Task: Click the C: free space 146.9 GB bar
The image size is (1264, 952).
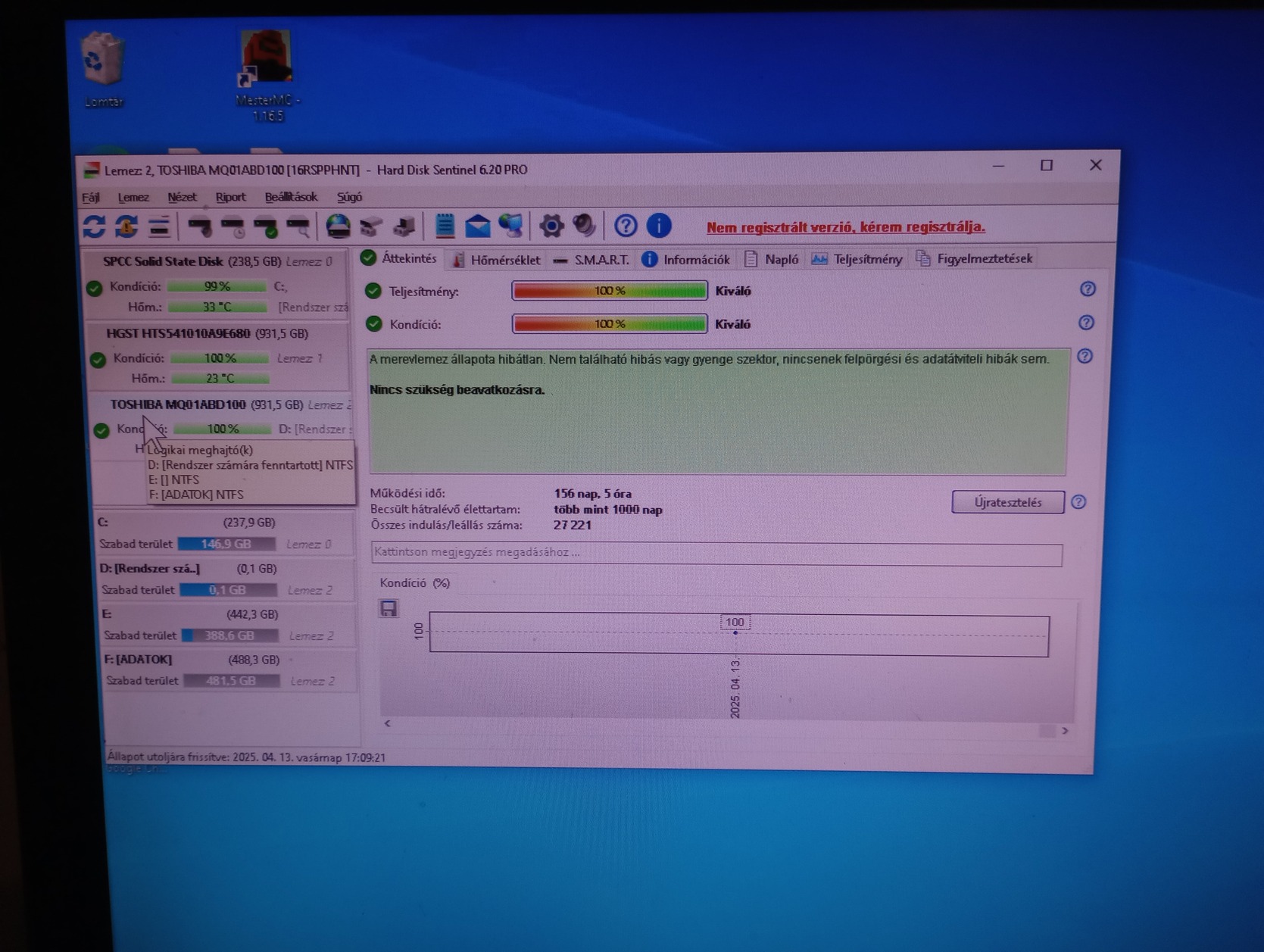Action: coord(227,544)
